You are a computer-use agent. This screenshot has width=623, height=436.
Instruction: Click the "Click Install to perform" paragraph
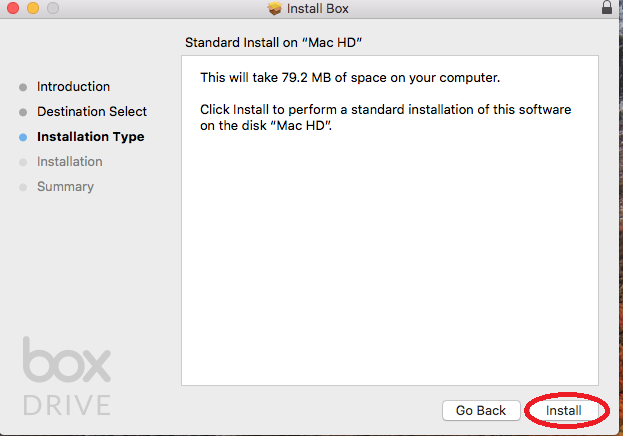pyautogui.click(x=385, y=117)
